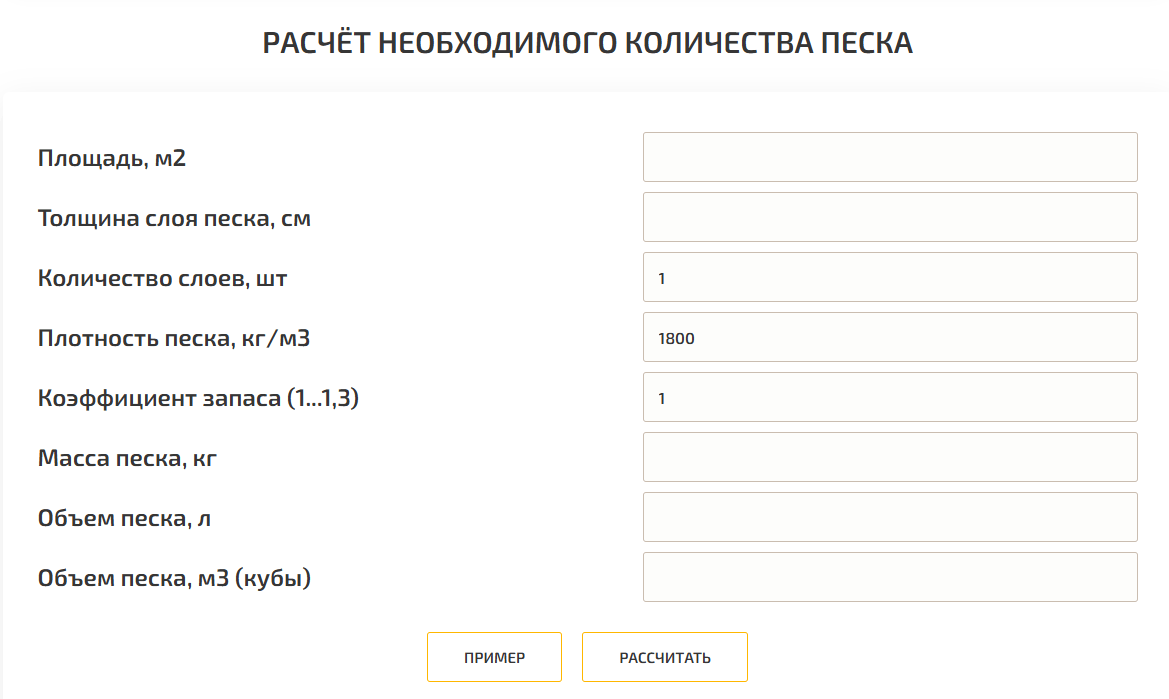Screen dimensions: 1169x699
Task: Click the Коэффициент запаса input field
Action: (x=890, y=397)
